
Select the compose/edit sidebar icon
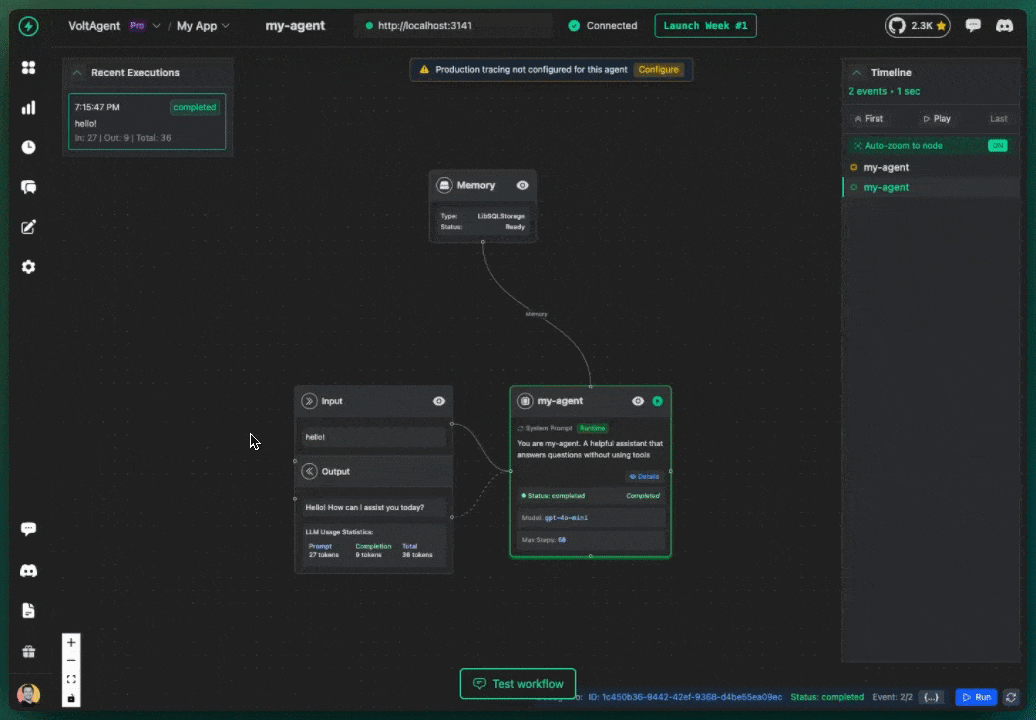click(x=28, y=227)
